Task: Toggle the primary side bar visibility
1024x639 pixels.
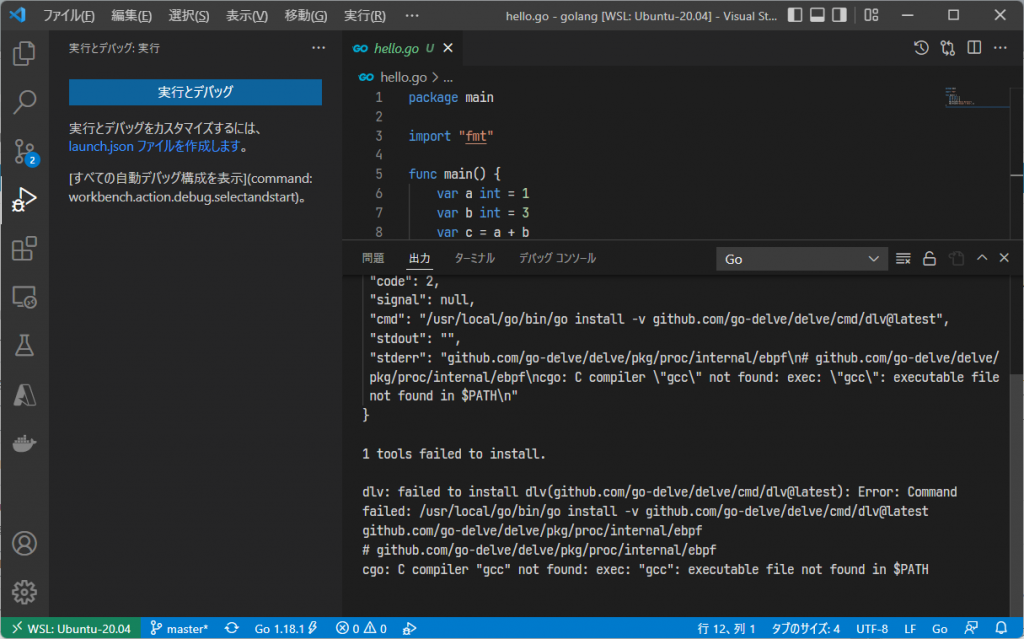Action: (x=795, y=15)
